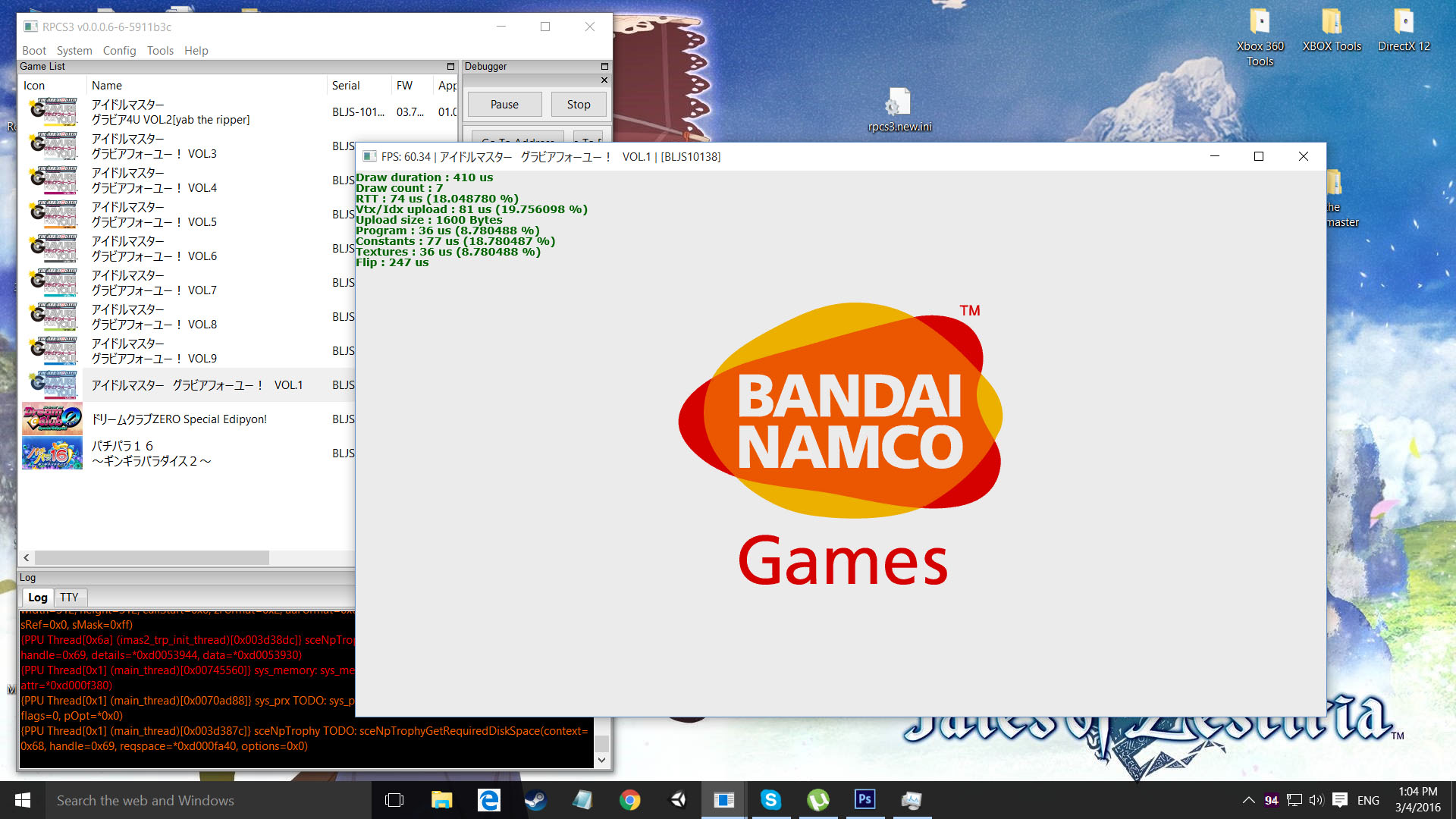This screenshot has height=819, width=1456.
Task: Select the VOL.2 [yab the ripper] game entry
Action: [171, 112]
